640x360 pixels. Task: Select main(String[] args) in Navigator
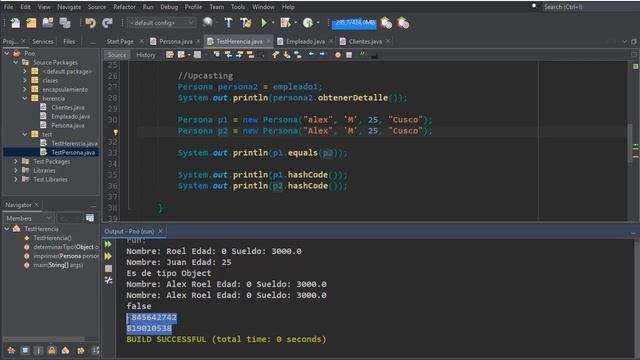tap(58, 265)
